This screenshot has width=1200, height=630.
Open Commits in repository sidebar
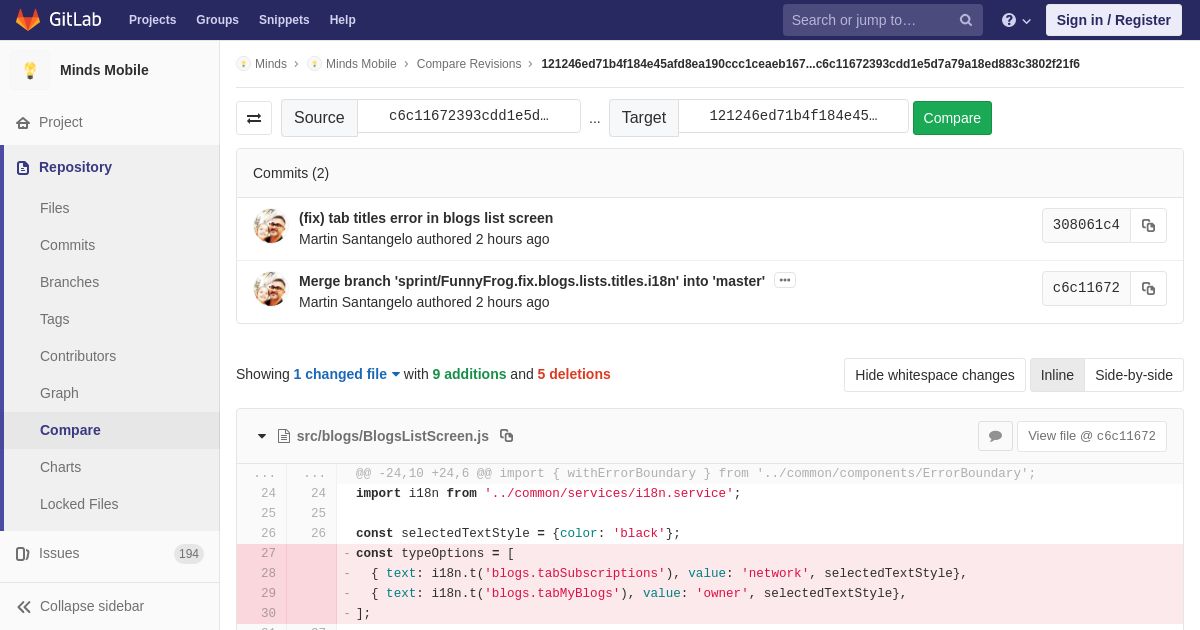pyautogui.click(x=68, y=245)
